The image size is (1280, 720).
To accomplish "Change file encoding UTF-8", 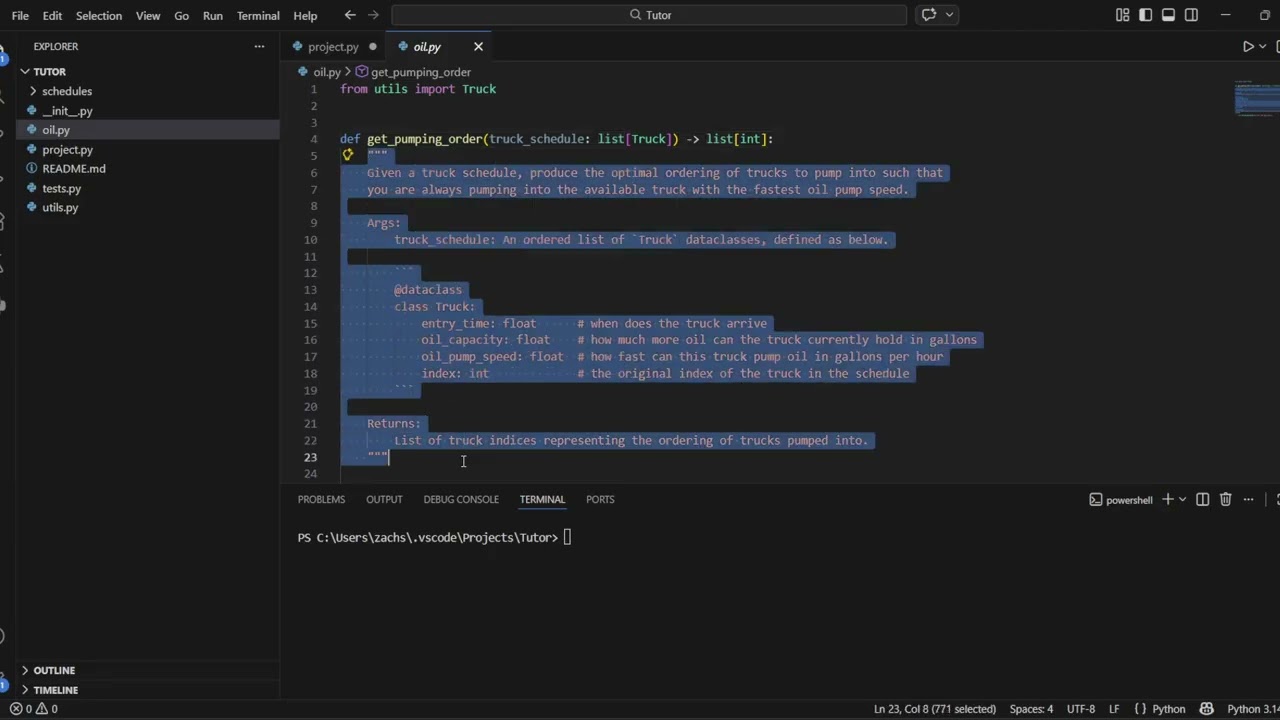I will tap(1081, 709).
